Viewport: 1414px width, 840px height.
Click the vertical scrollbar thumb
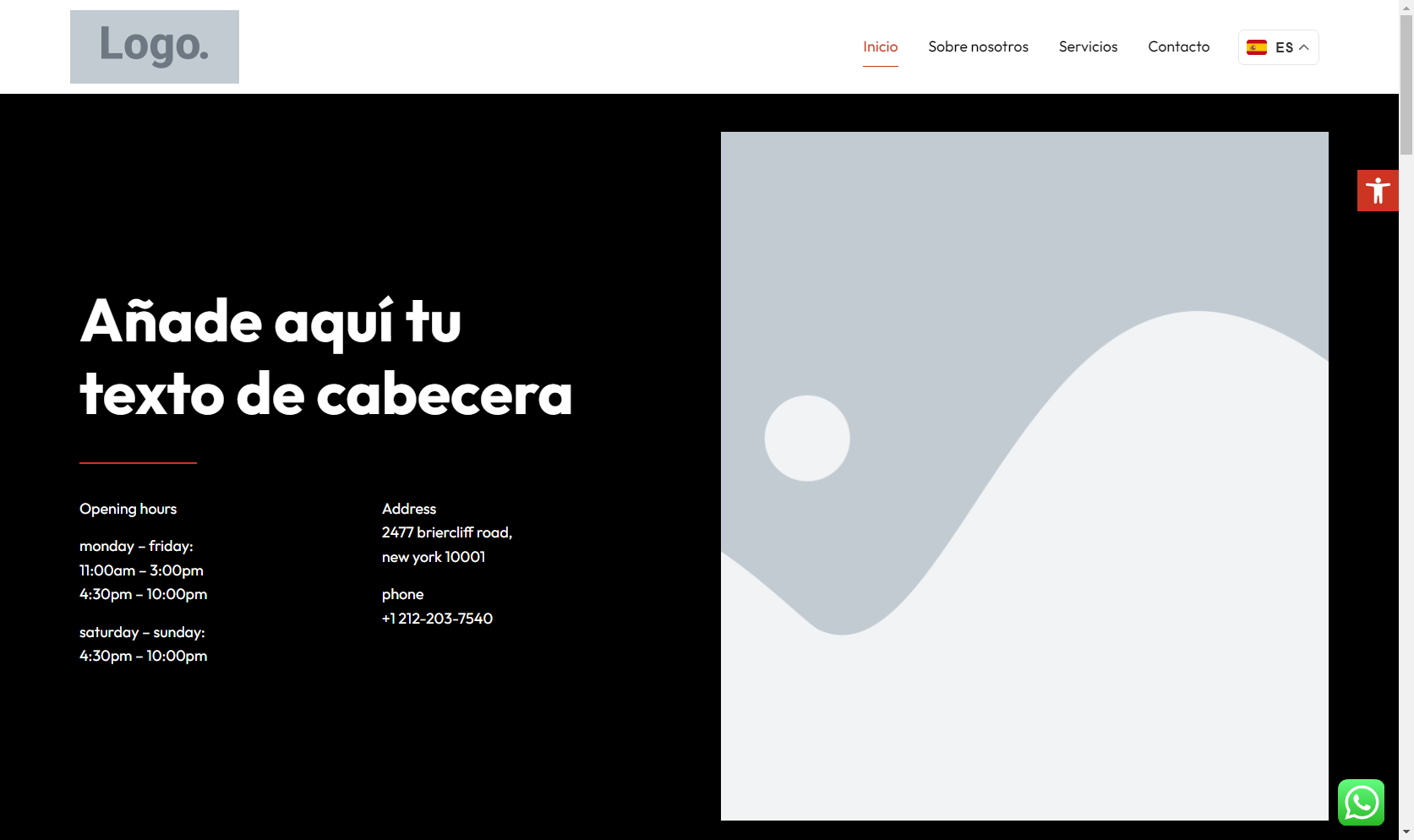1406,85
